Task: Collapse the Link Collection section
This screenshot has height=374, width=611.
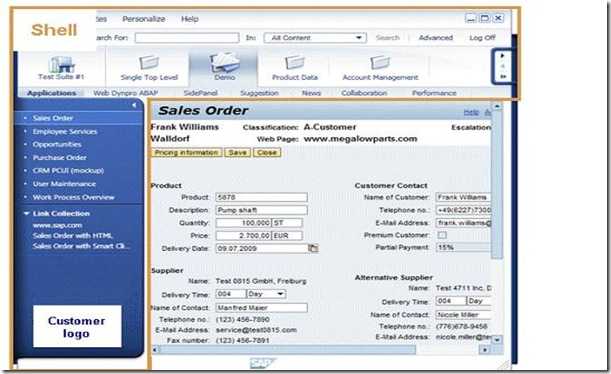Action: tap(26, 213)
